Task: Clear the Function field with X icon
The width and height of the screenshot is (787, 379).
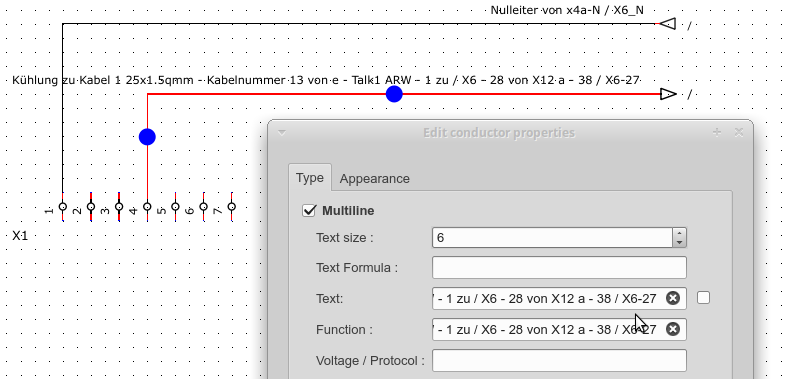Action: coord(673,329)
